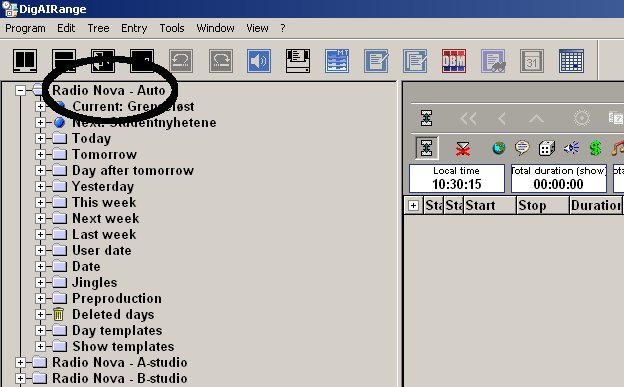Expand the Yesterday folder
The height and width of the screenshot is (387, 624).
[40, 186]
